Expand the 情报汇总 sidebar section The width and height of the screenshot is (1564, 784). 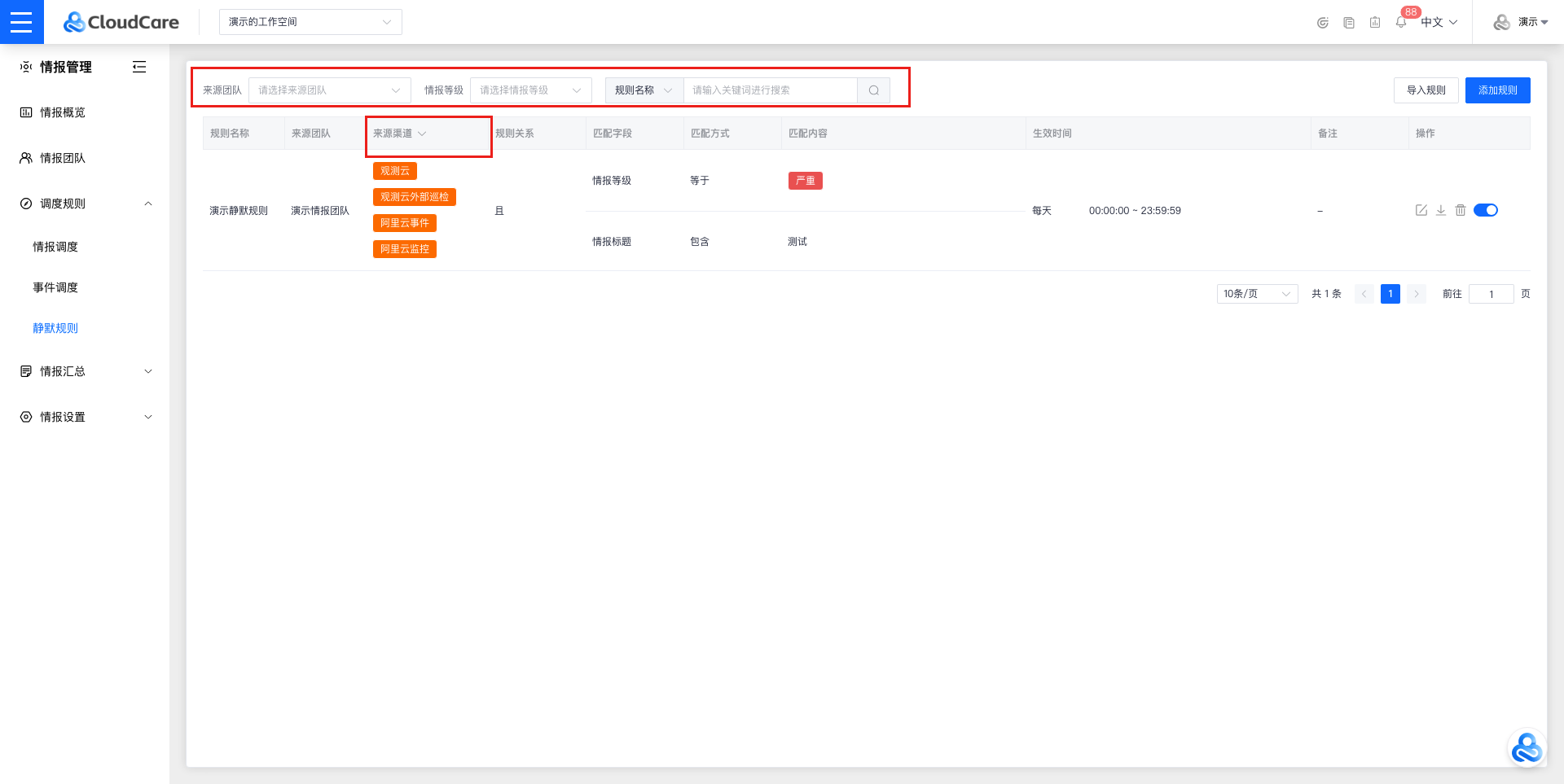[x=86, y=371]
